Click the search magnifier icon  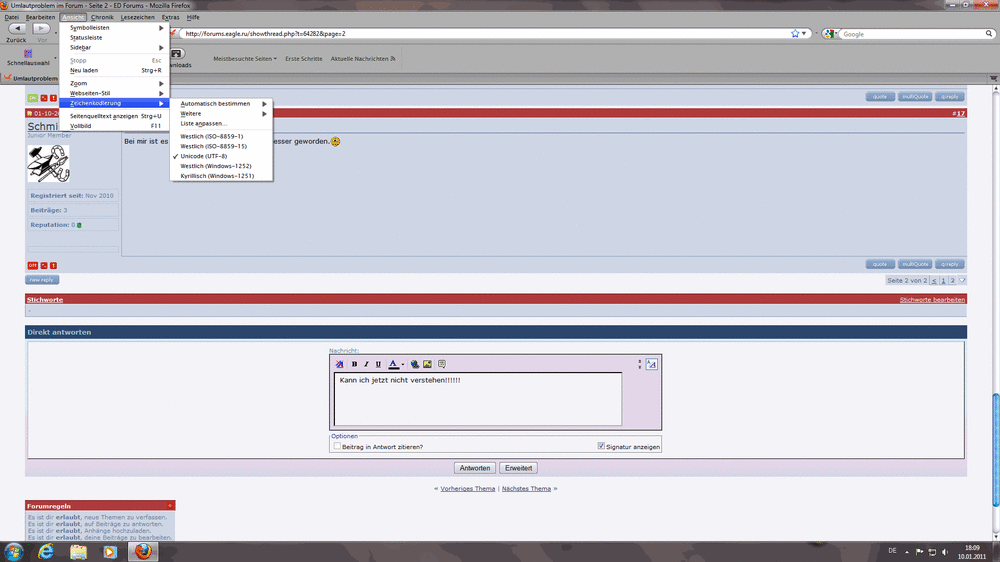pyautogui.click(x=989, y=34)
